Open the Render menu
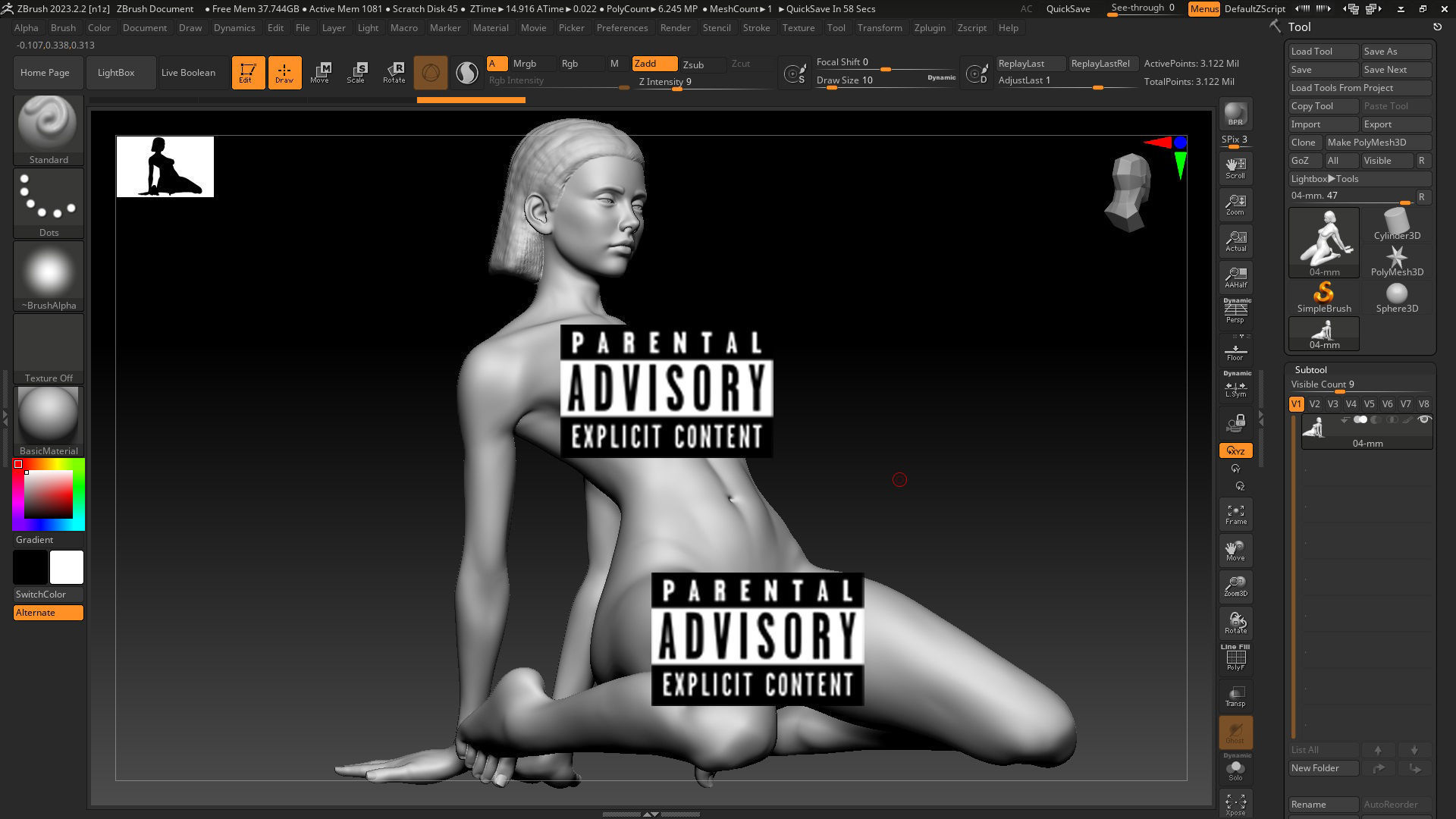This screenshot has width=1456, height=819. [x=675, y=27]
